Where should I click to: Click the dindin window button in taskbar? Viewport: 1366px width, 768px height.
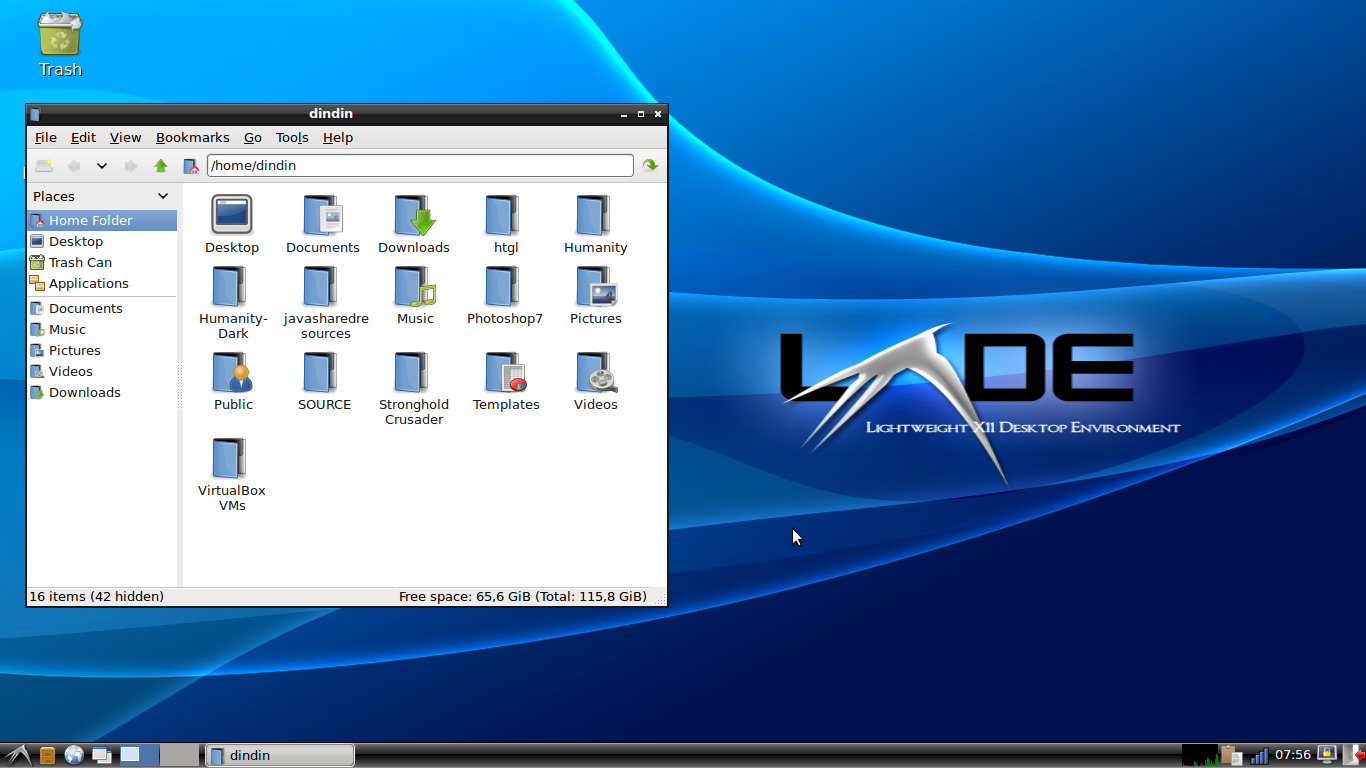279,755
